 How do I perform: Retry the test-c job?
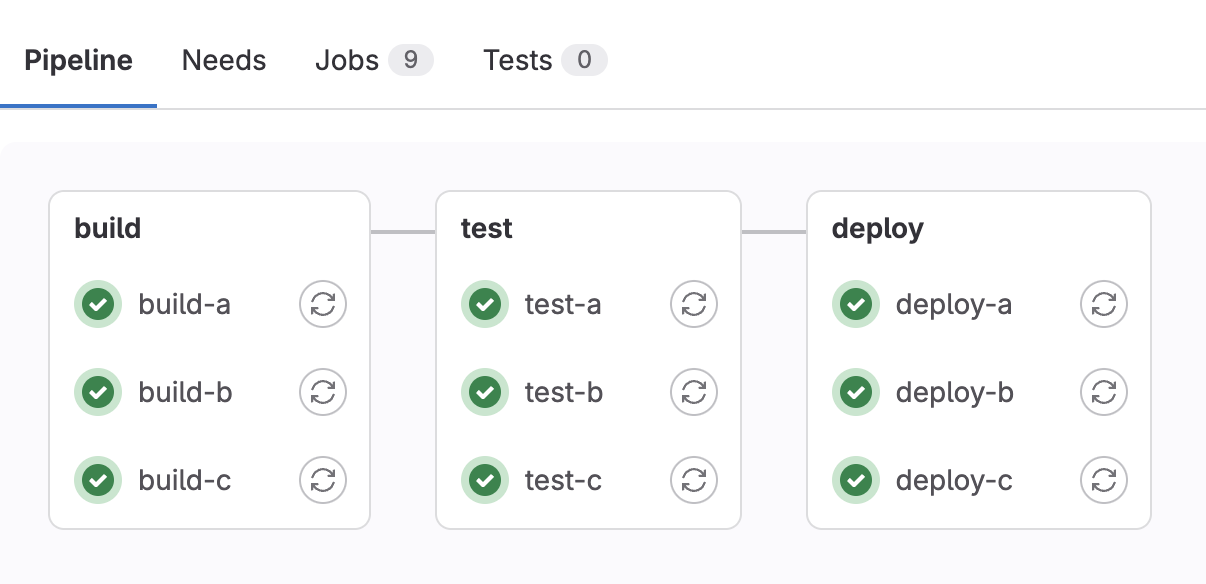click(x=693, y=480)
